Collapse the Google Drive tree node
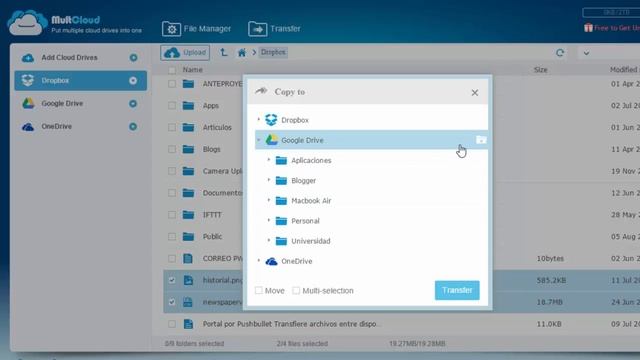The height and width of the screenshot is (360, 640). click(259, 140)
